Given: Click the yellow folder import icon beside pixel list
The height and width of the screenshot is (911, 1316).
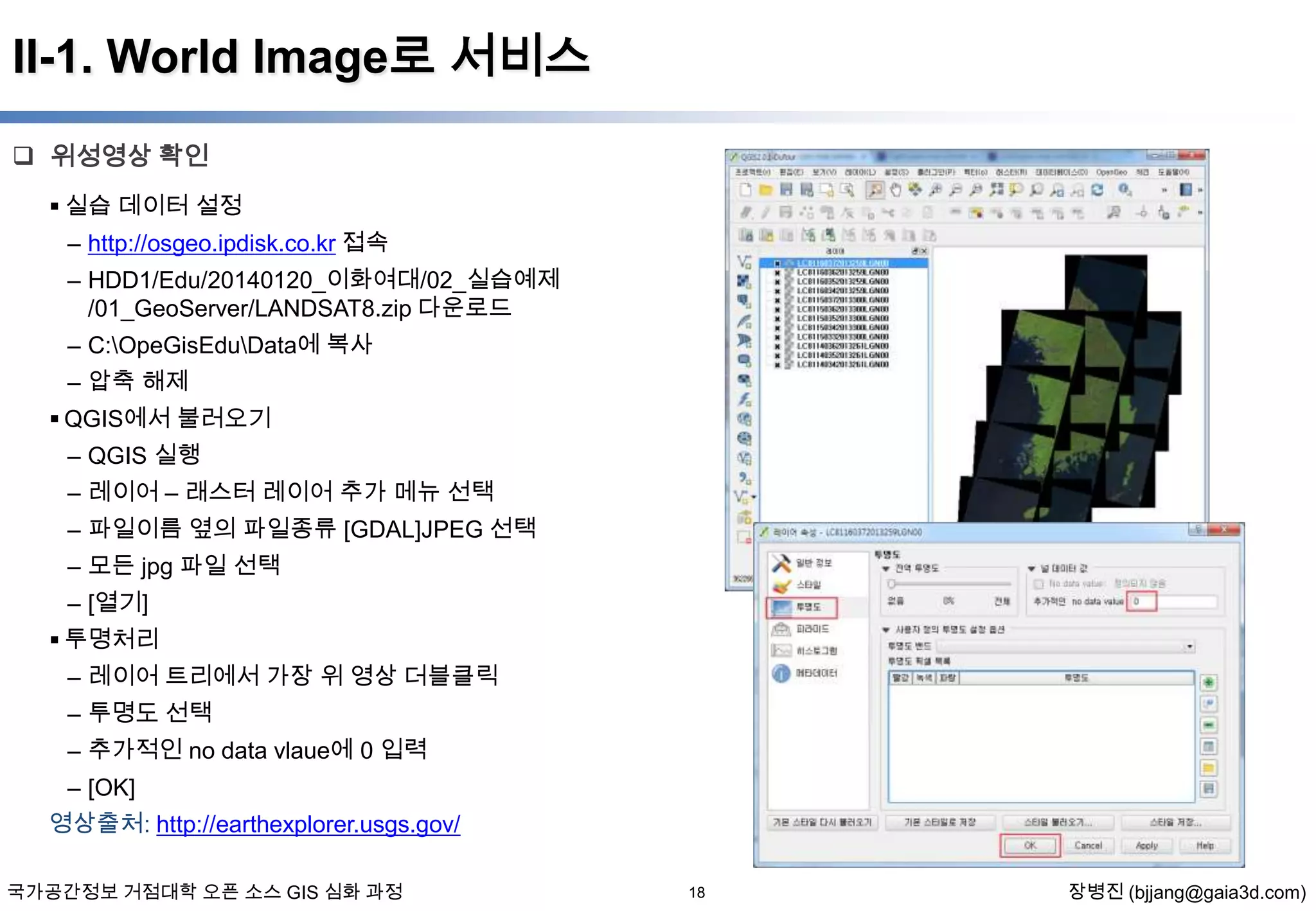Looking at the screenshot, I should click(x=1209, y=768).
